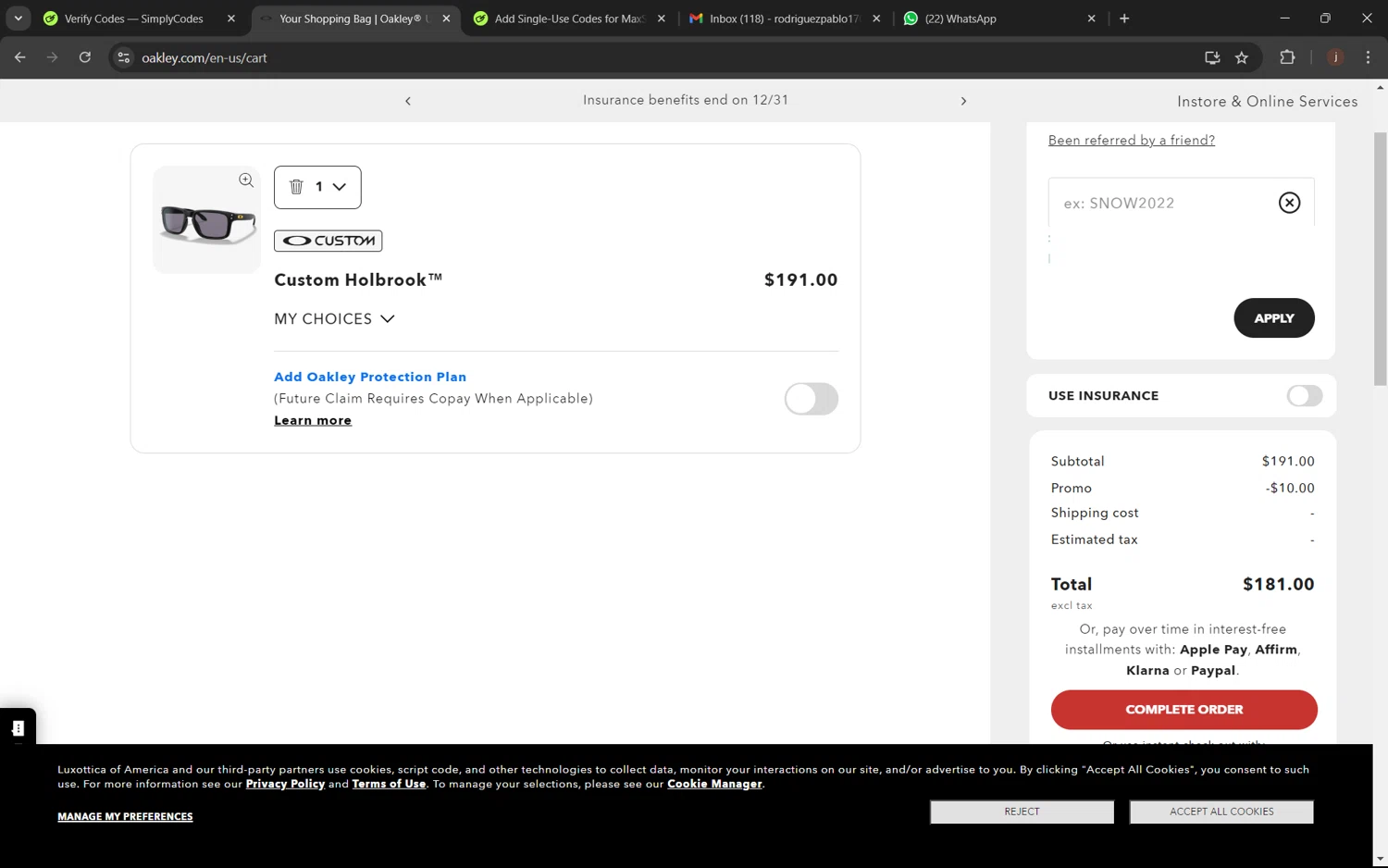Select the Total $181.00 amount text

(1279, 585)
